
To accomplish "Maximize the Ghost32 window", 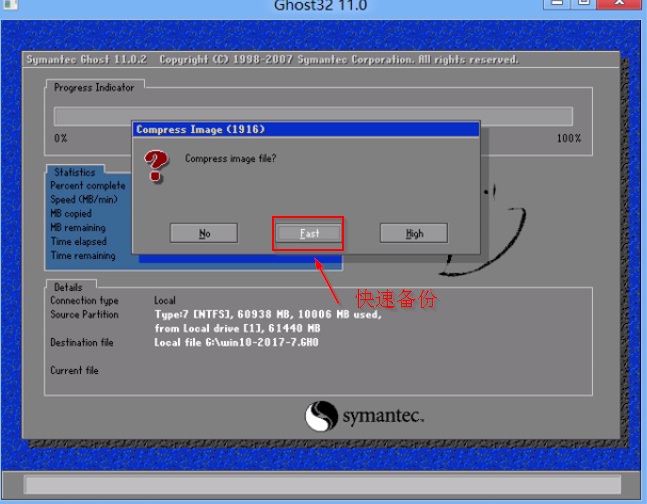I will click(583, 3).
